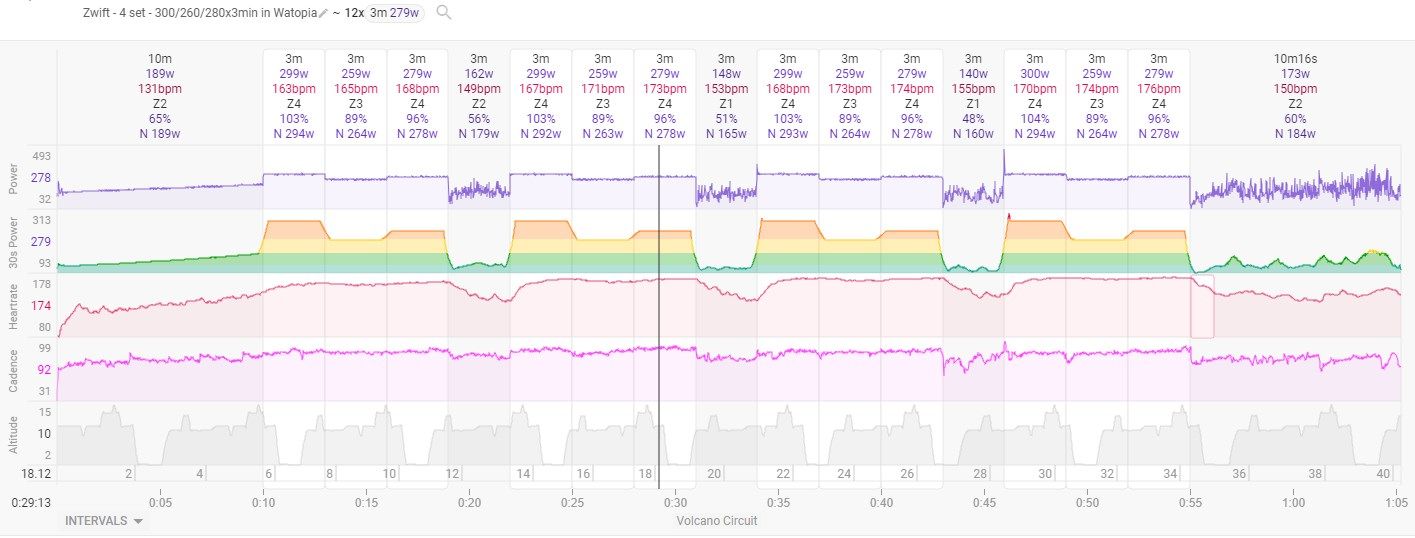This screenshot has height=538, width=1415.
Task: Select the 3m 162w Z2 recovery interval
Action: tap(479, 96)
